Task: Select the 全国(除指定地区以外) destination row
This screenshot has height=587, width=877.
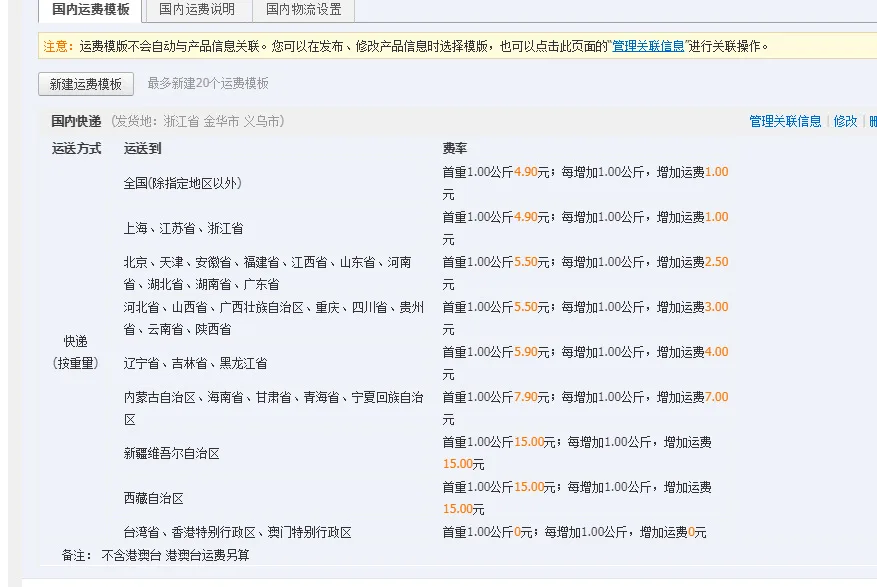Action: (182, 183)
